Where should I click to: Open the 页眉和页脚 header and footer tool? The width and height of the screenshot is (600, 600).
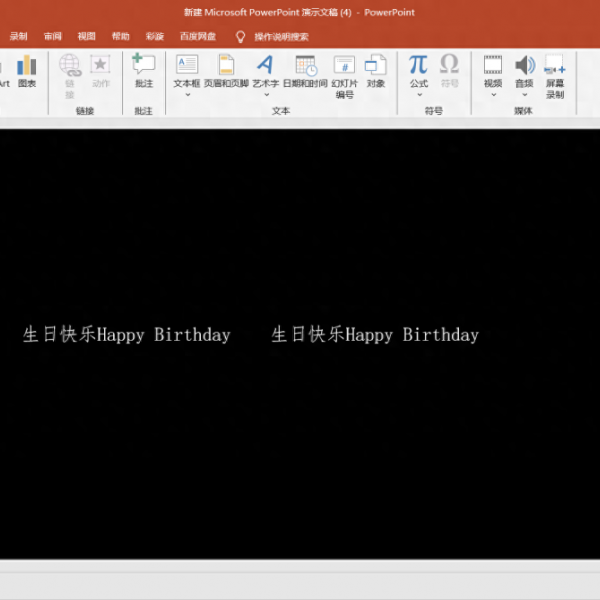[226, 70]
